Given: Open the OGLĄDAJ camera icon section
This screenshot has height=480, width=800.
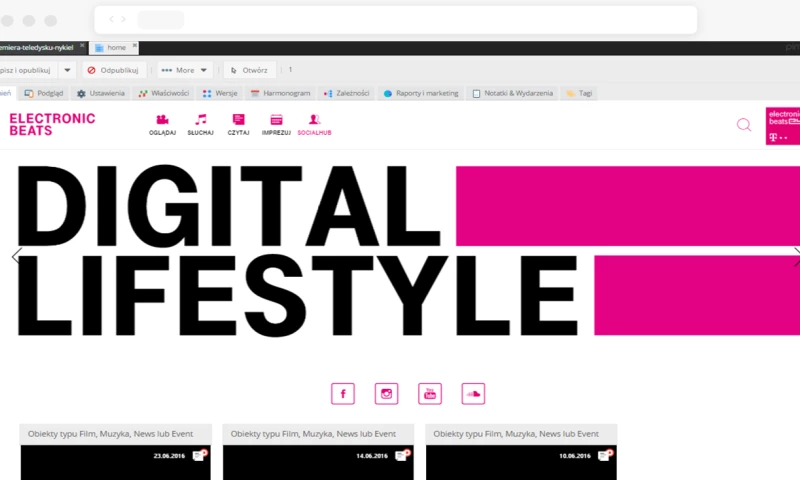Looking at the screenshot, I should [162, 124].
